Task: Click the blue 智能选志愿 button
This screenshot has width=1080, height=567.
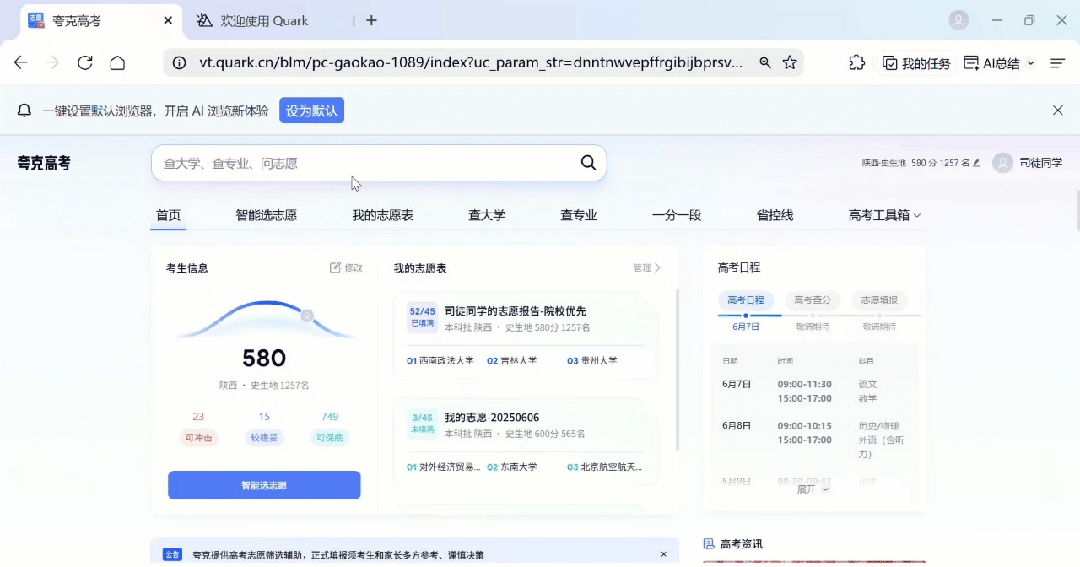Action: click(x=264, y=485)
